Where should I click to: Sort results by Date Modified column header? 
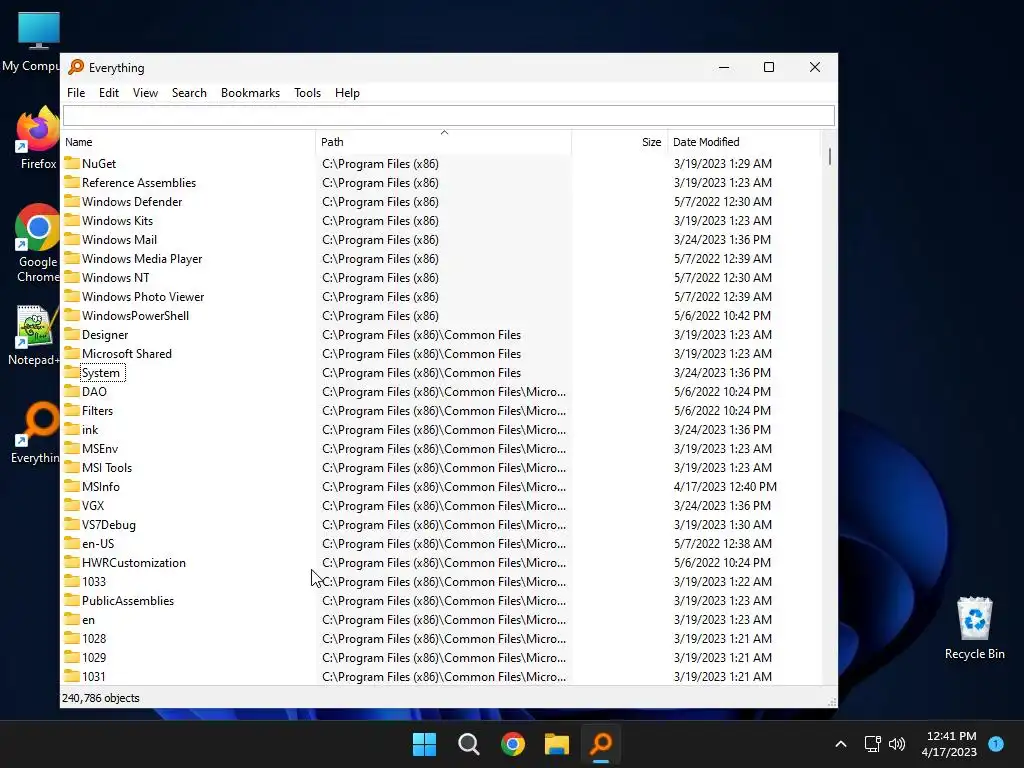point(743,142)
